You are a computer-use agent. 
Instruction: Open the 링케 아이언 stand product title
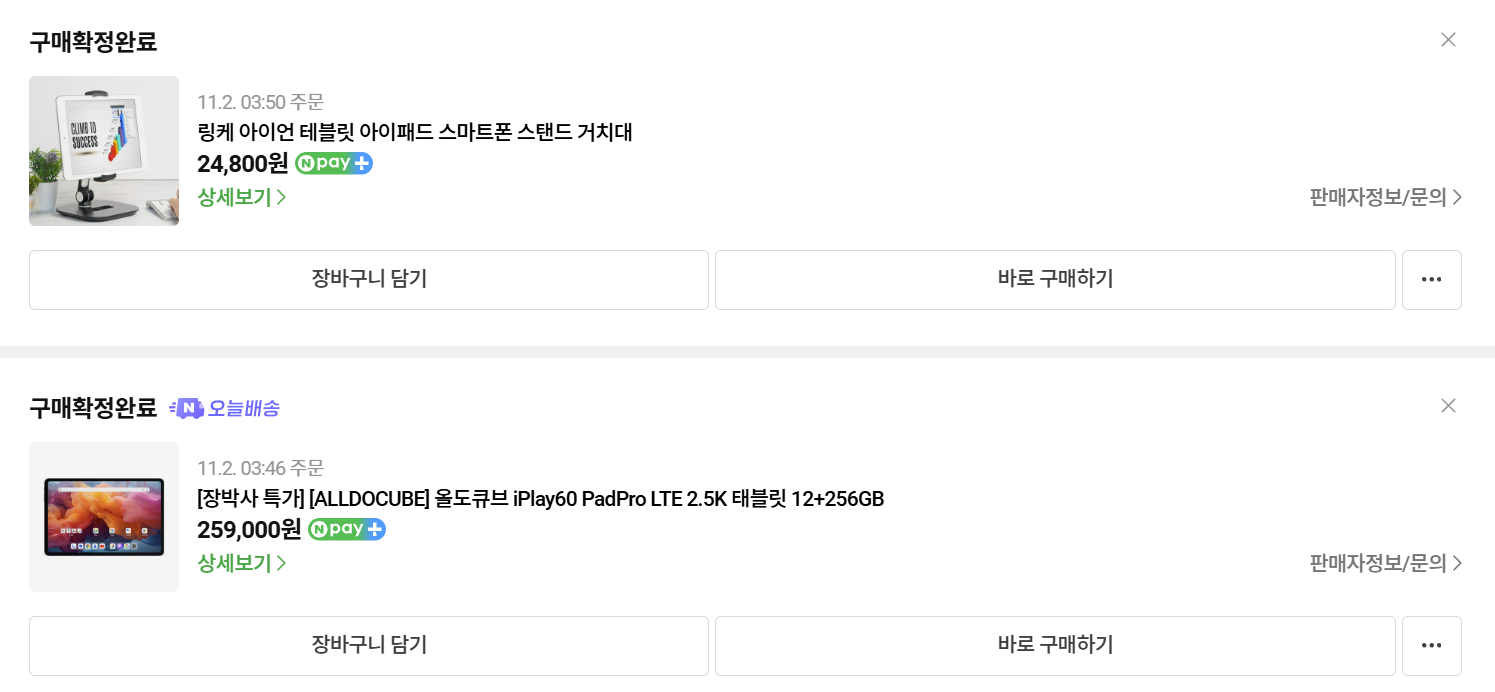pos(415,132)
